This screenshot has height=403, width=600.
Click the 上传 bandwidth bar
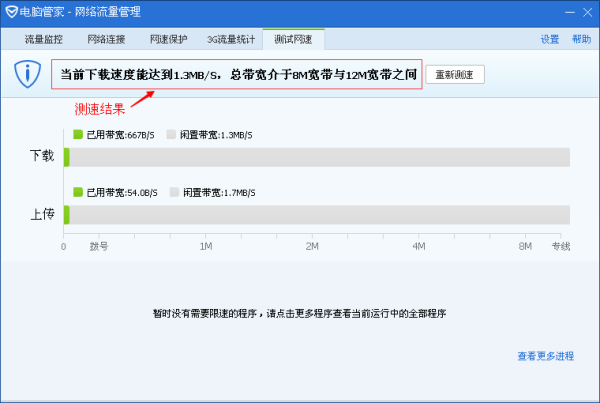point(317,215)
